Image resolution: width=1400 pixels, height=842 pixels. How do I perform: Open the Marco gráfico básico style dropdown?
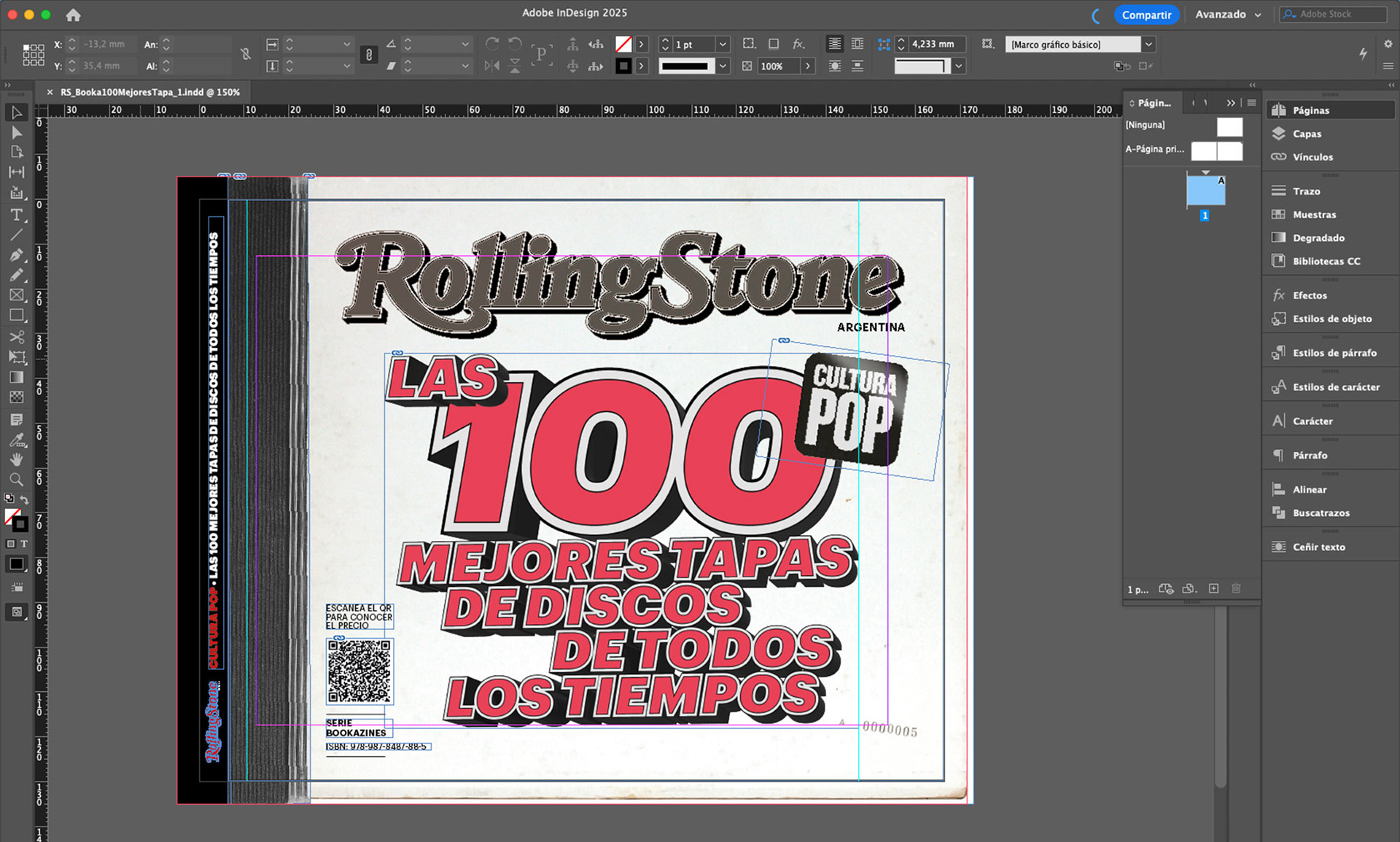1148,44
